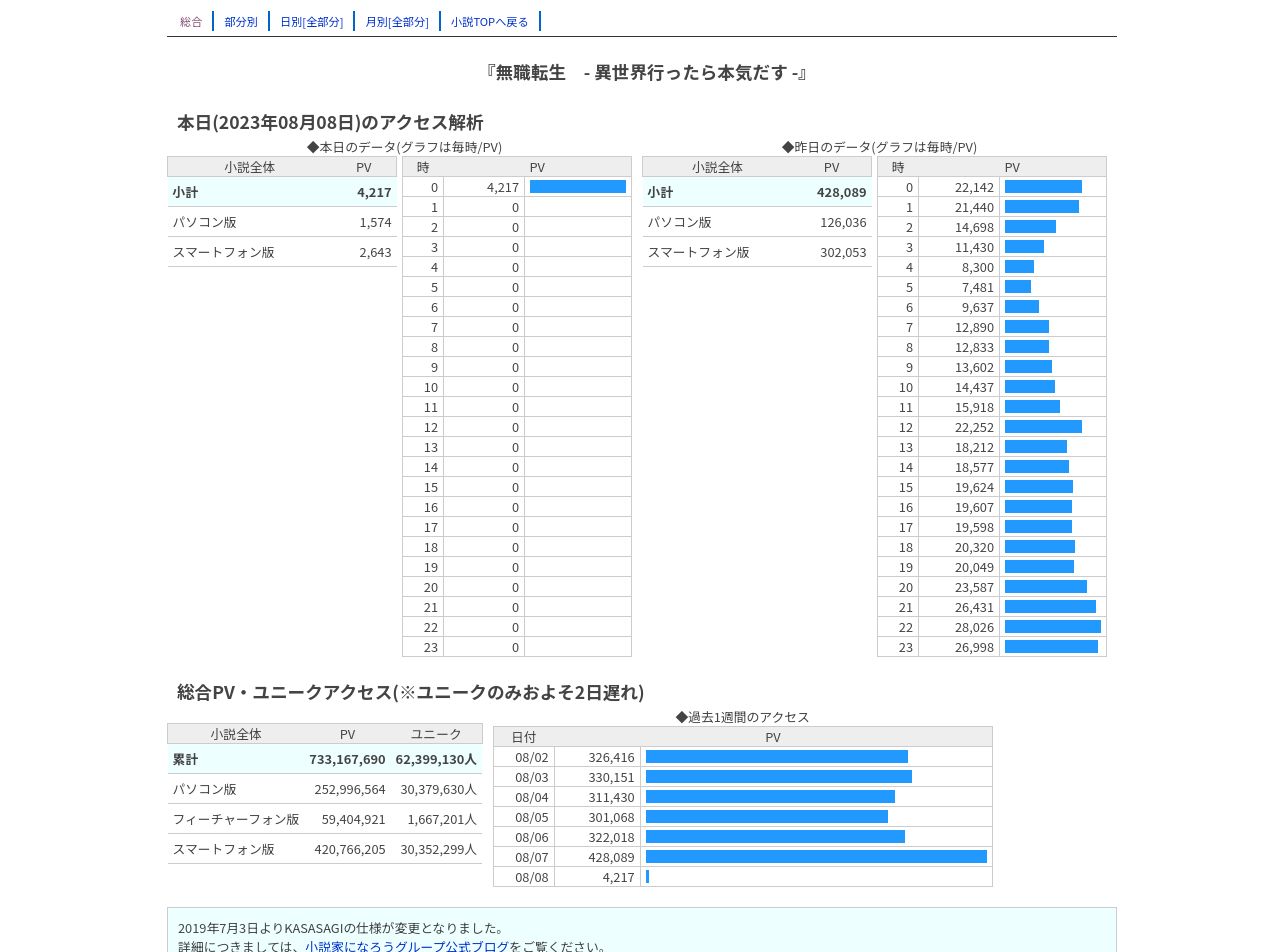This screenshot has height=952, width=1284.
Task: Click yesterday's hour 4 value 8,300
Action: point(978,267)
